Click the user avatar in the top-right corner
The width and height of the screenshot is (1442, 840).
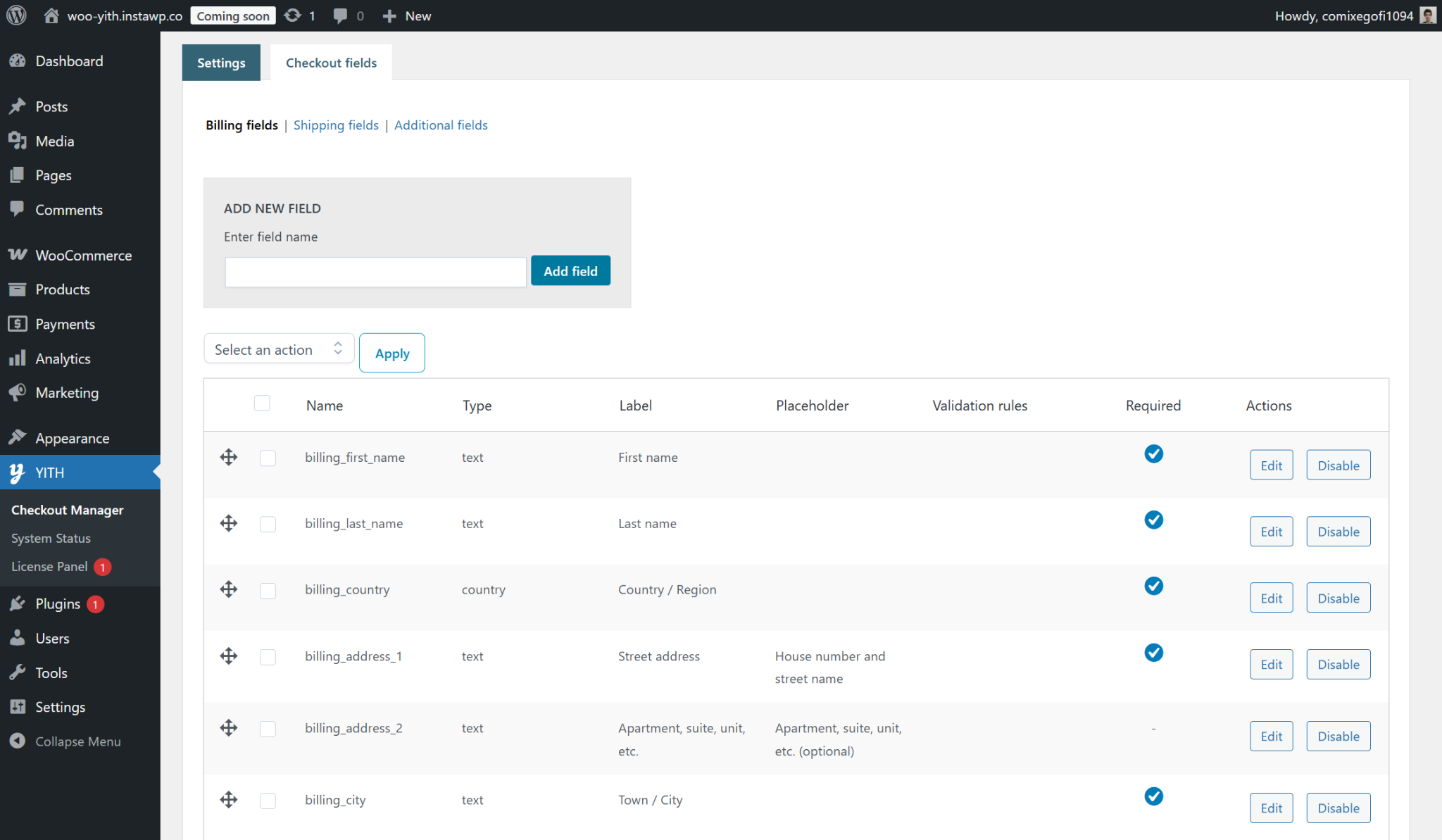pos(1428,15)
